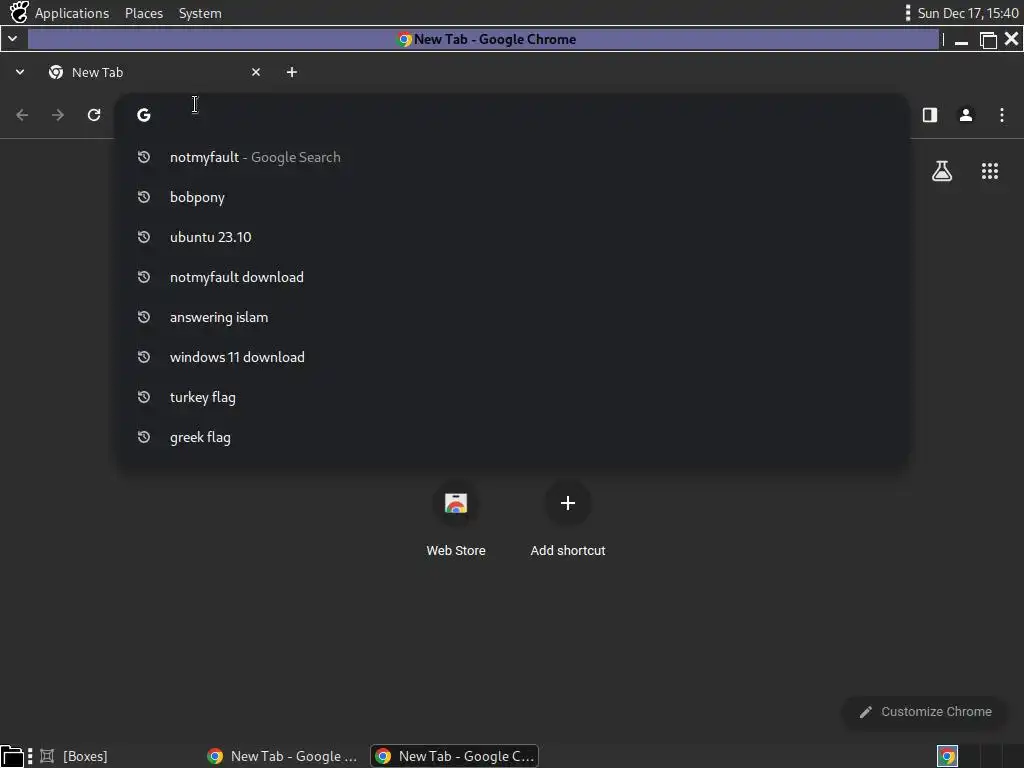This screenshot has height=768, width=1024.
Task: Select the ubuntu 23.10 suggestion
Action: tap(513, 237)
